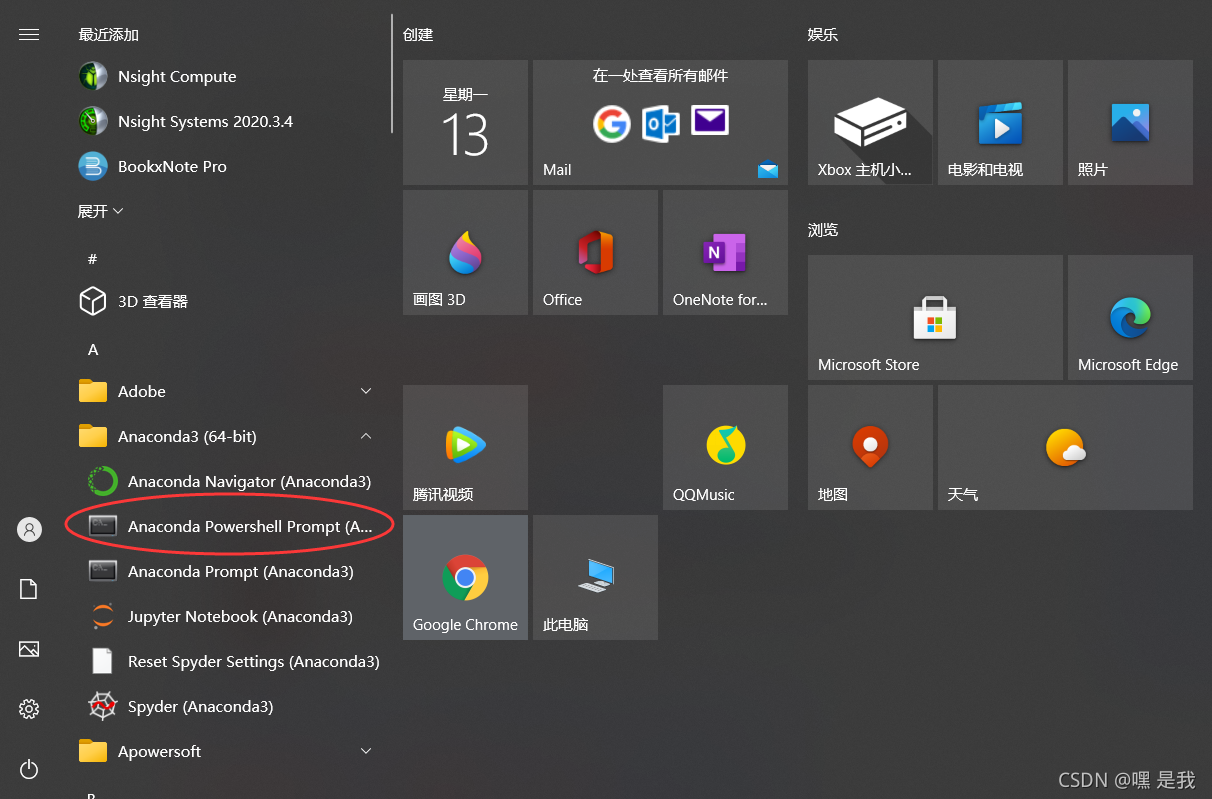This screenshot has width=1212, height=799.
Task: Click the Apowersoft folder entry
Action: coord(230,751)
